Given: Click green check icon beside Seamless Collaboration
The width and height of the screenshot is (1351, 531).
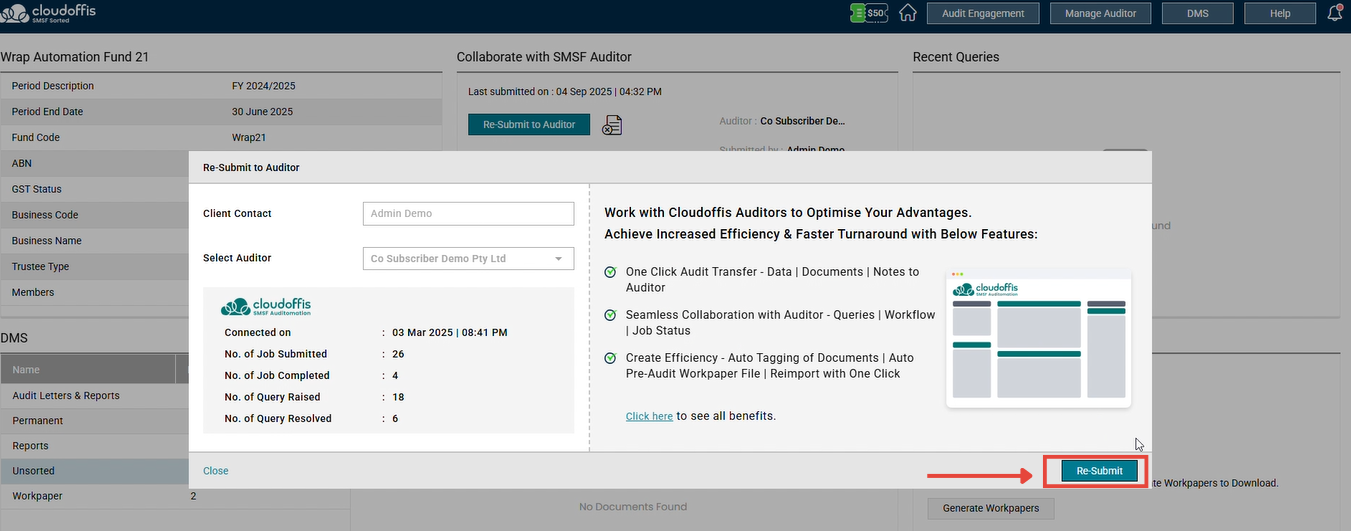Looking at the screenshot, I should point(610,315).
